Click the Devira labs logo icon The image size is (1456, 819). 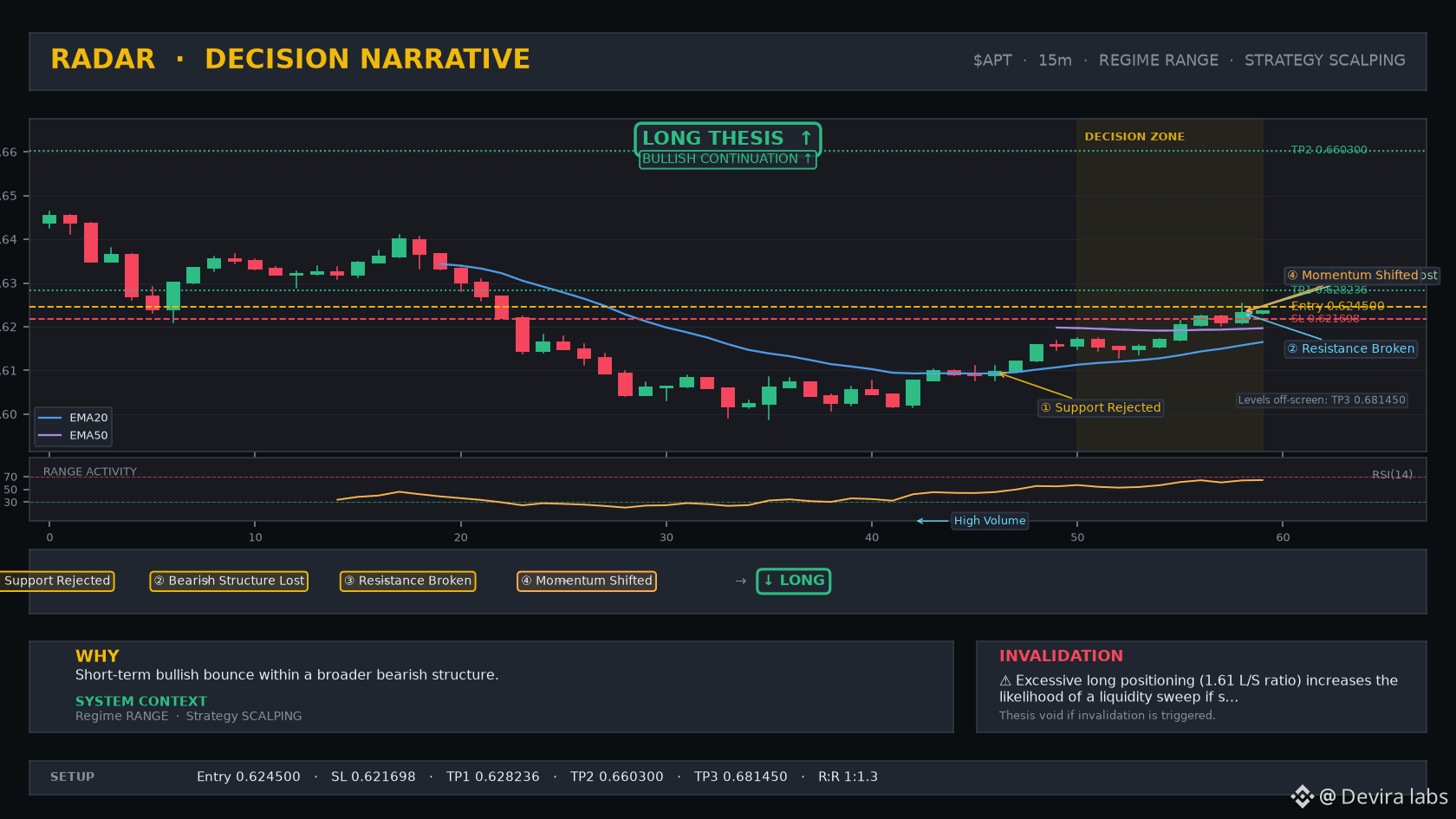(x=1302, y=796)
